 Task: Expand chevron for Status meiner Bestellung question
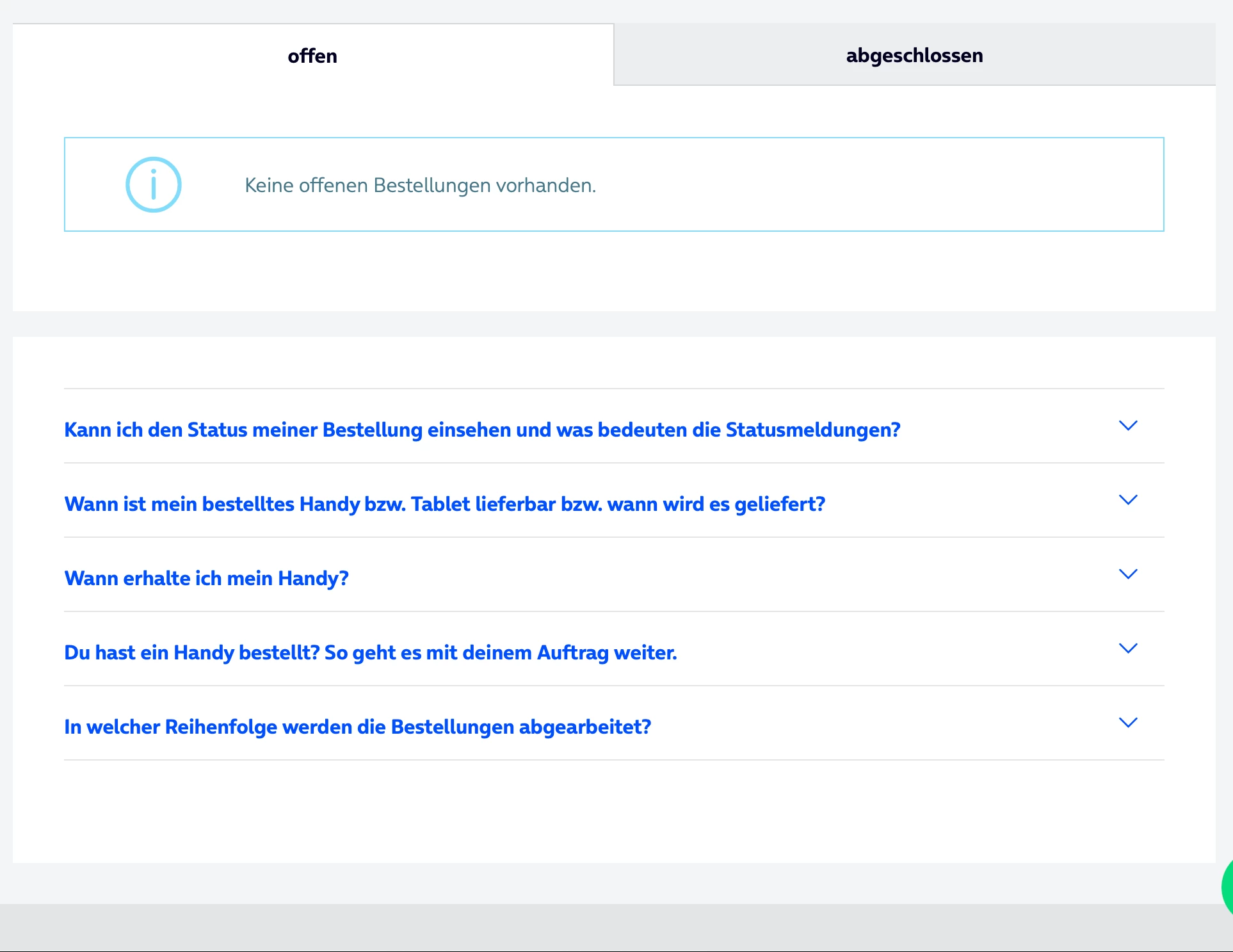pyautogui.click(x=1127, y=426)
